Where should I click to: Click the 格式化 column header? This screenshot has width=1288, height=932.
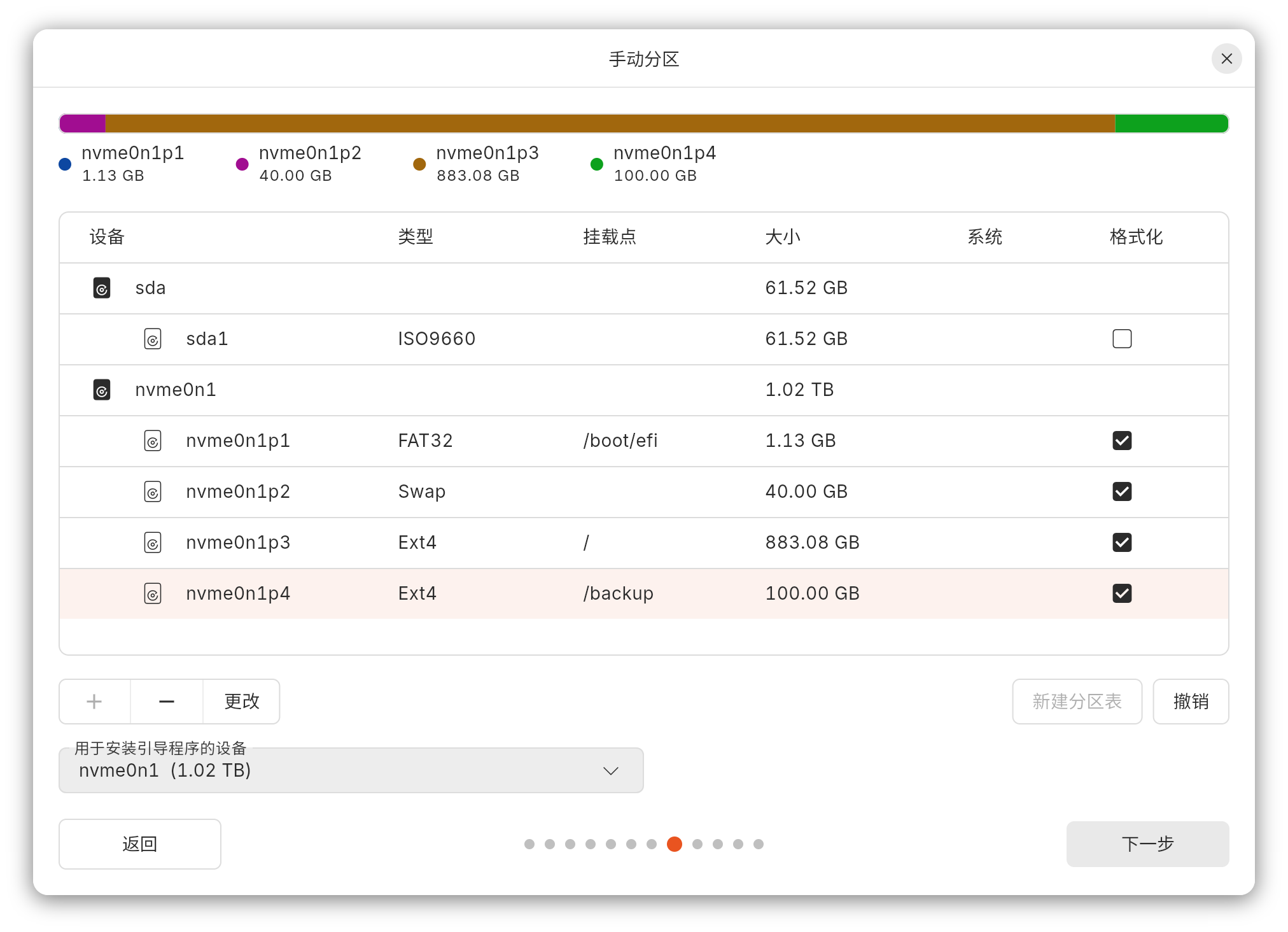[1136, 237]
